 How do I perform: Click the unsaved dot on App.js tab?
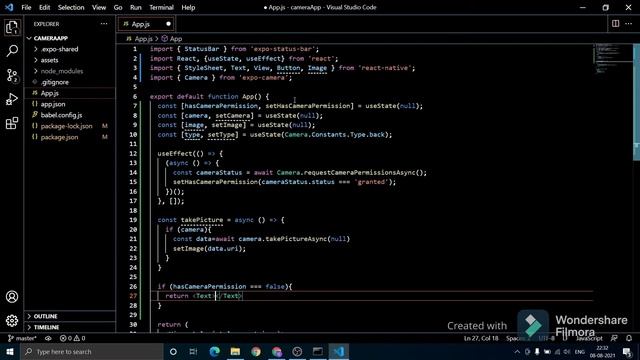pyautogui.click(x=168, y=24)
